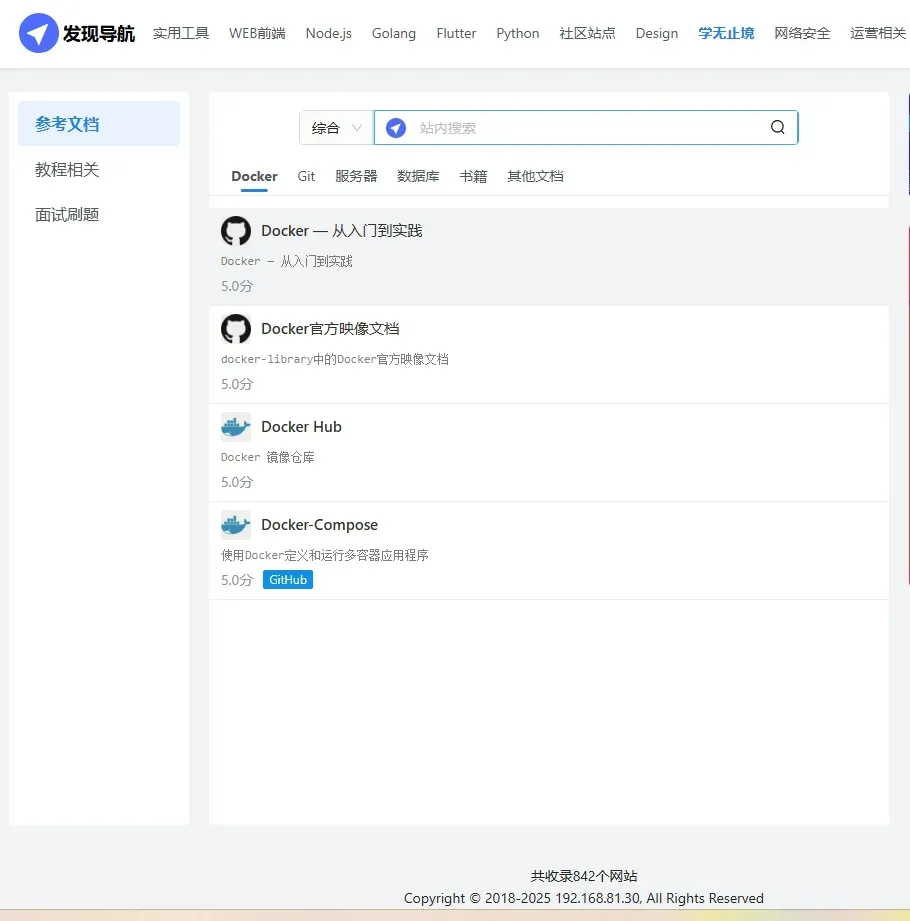This screenshot has width=910, height=921.
Task: Switch to the 服务器 tab
Action: click(356, 176)
